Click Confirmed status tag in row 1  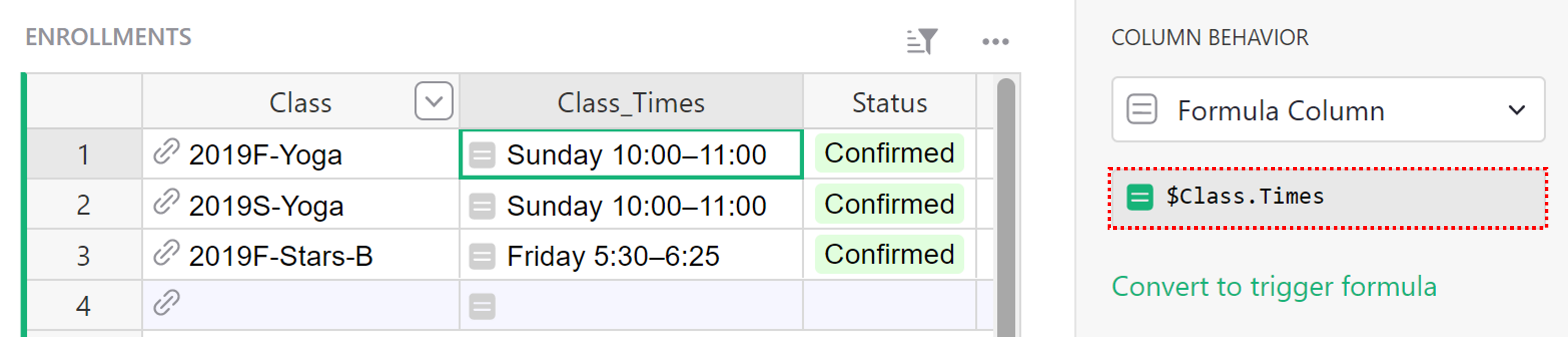(889, 153)
